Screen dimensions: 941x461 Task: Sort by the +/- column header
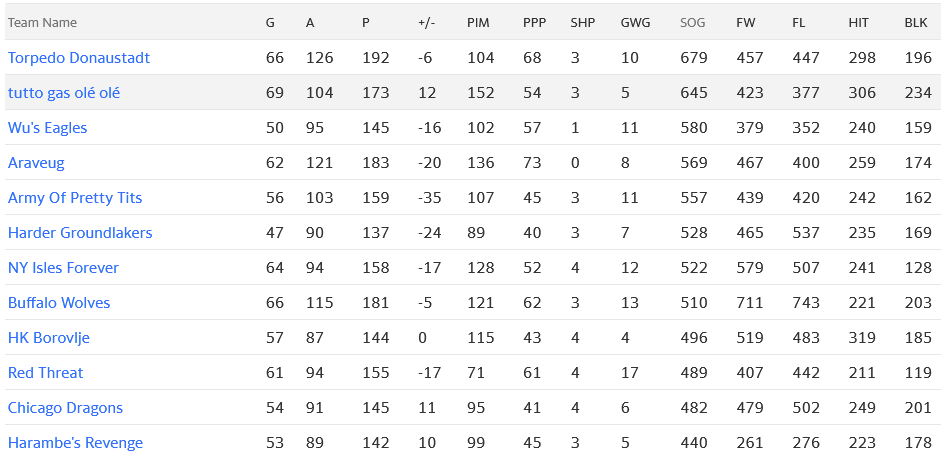click(x=426, y=23)
